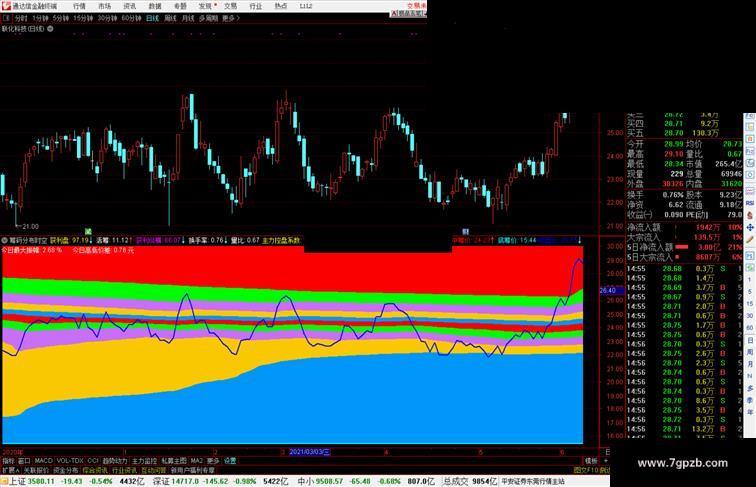Select 周 period in right sidebar

click(x=750, y=352)
